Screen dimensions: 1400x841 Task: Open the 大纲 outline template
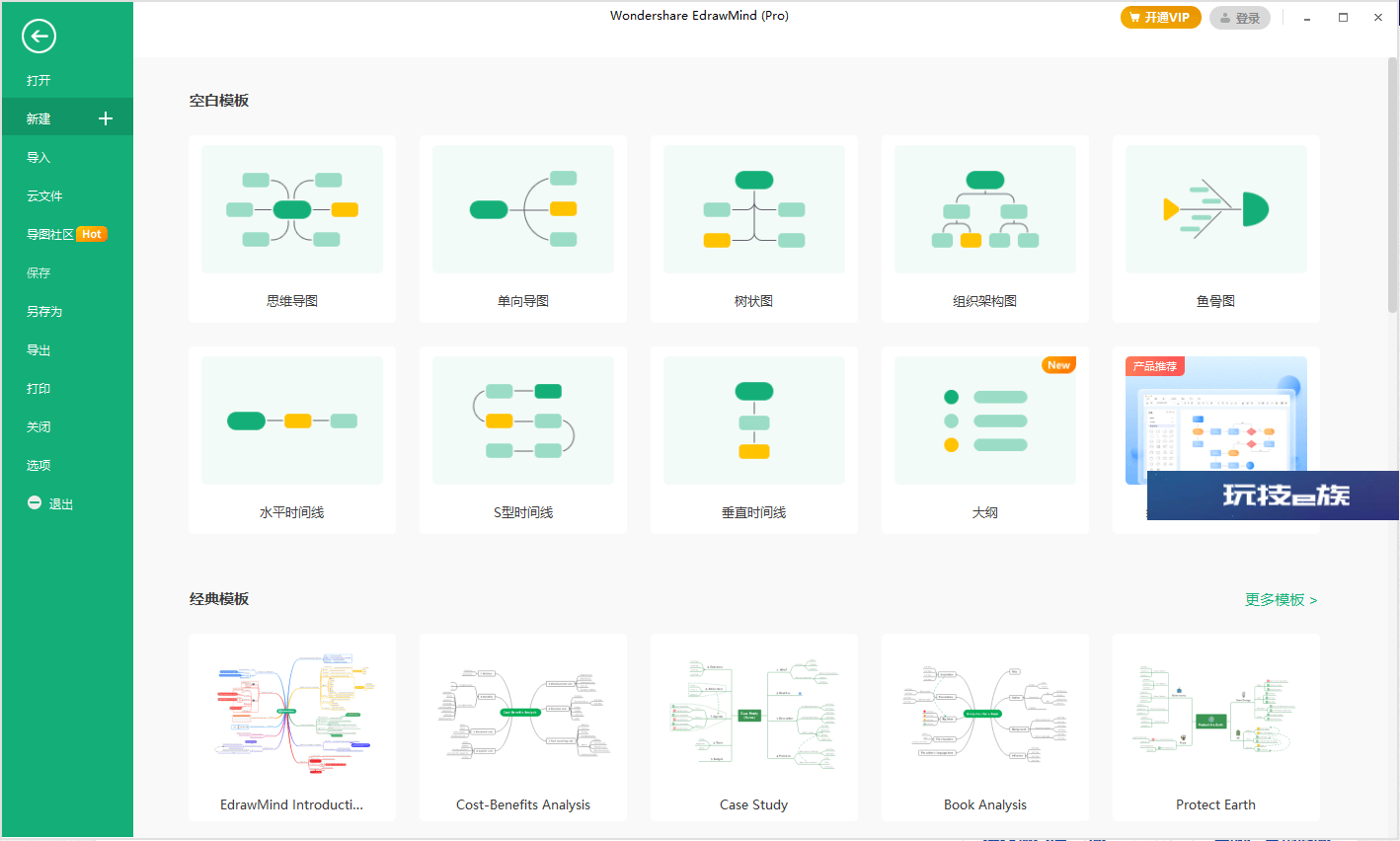coord(985,440)
